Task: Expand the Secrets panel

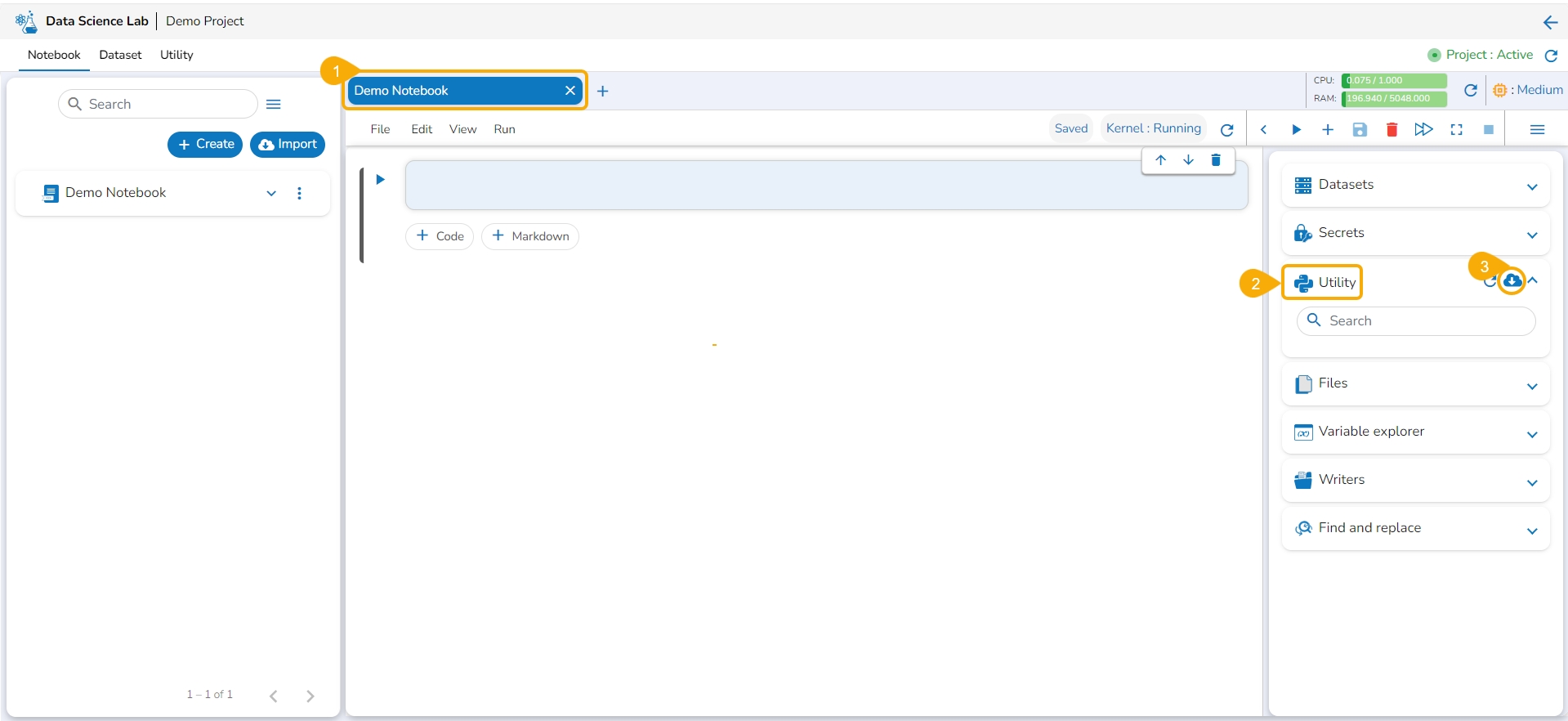Action: 1532,235
